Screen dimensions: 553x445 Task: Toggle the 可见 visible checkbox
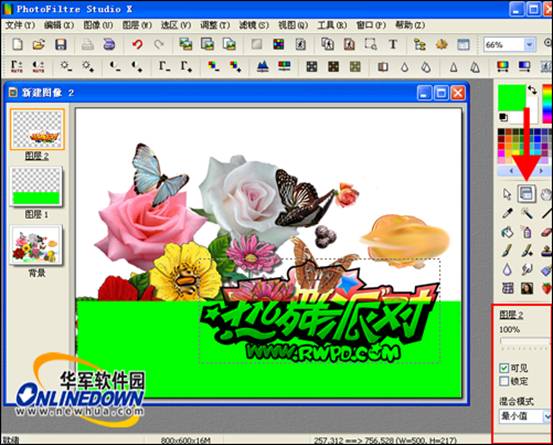(x=504, y=368)
